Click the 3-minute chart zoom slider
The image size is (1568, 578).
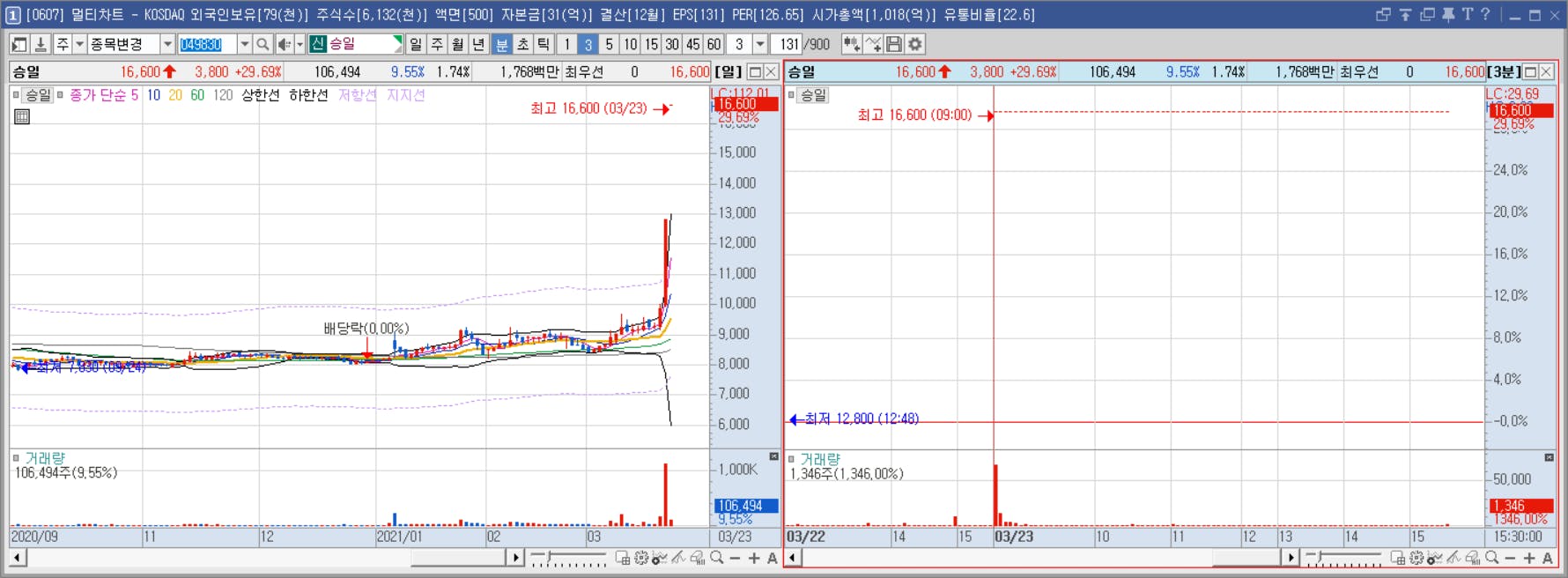1343,558
